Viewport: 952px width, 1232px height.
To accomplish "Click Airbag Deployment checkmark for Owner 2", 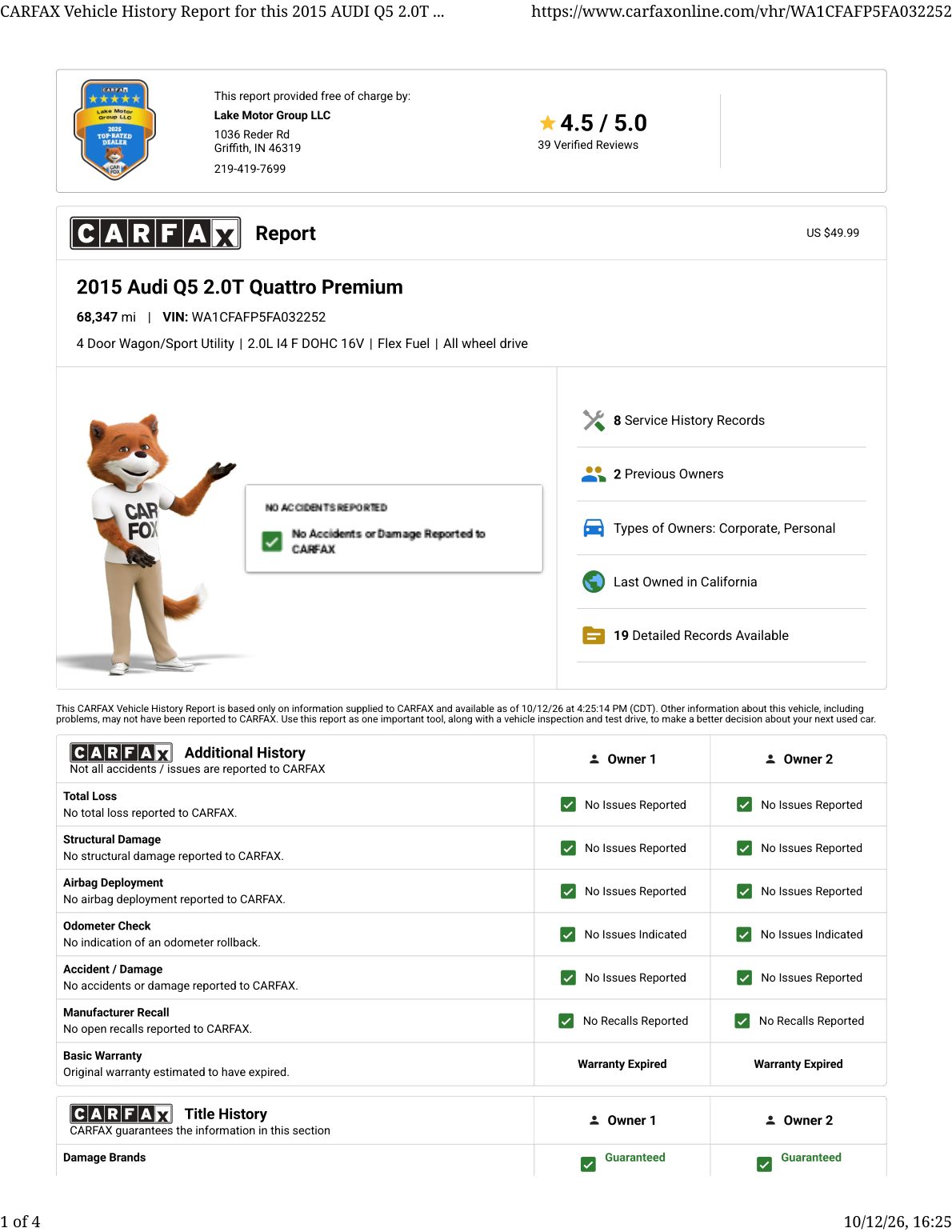I will tap(744, 891).
